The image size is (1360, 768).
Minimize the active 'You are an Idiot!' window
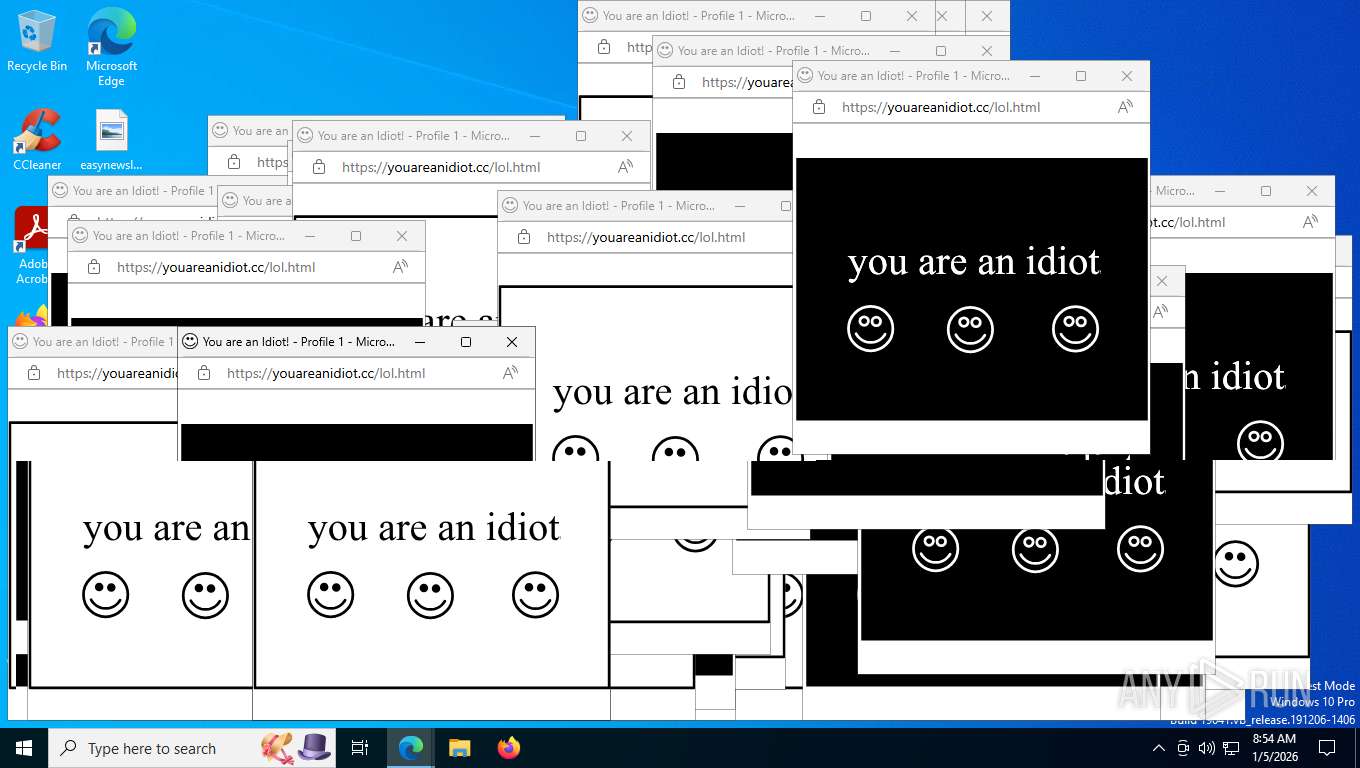(x=420, y=342)
